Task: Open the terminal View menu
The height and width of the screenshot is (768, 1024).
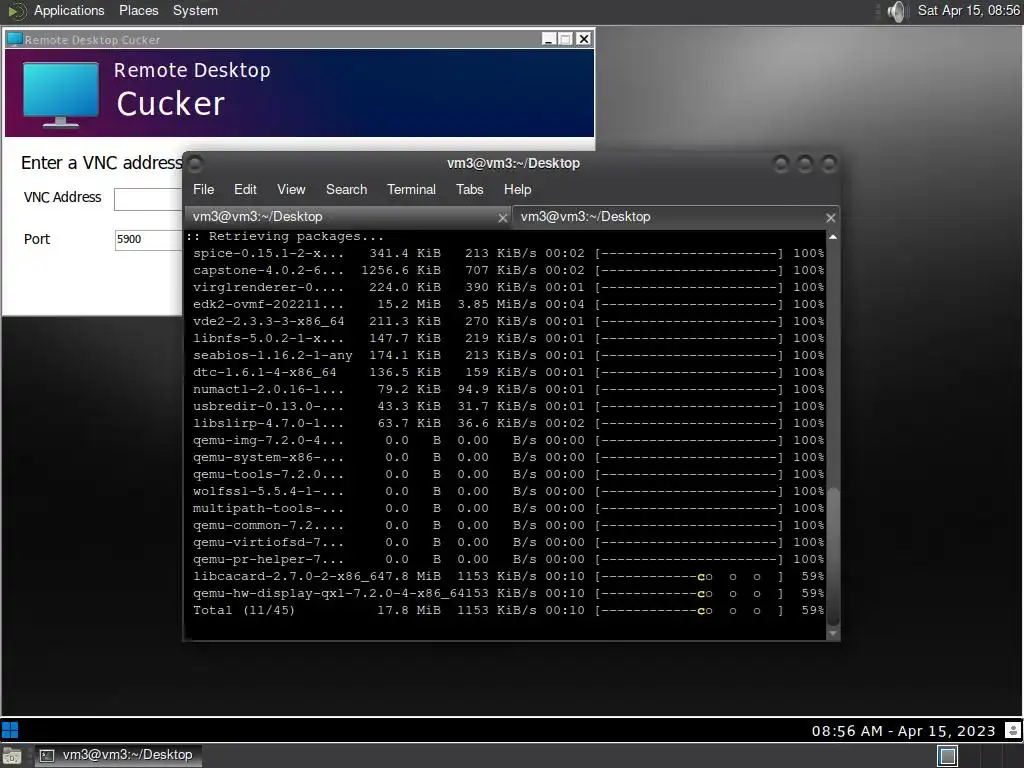Action: [291, 189]
